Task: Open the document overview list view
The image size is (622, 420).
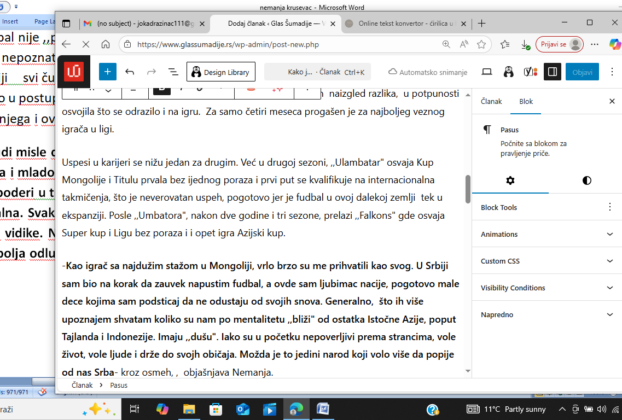Action: (172, 72)
